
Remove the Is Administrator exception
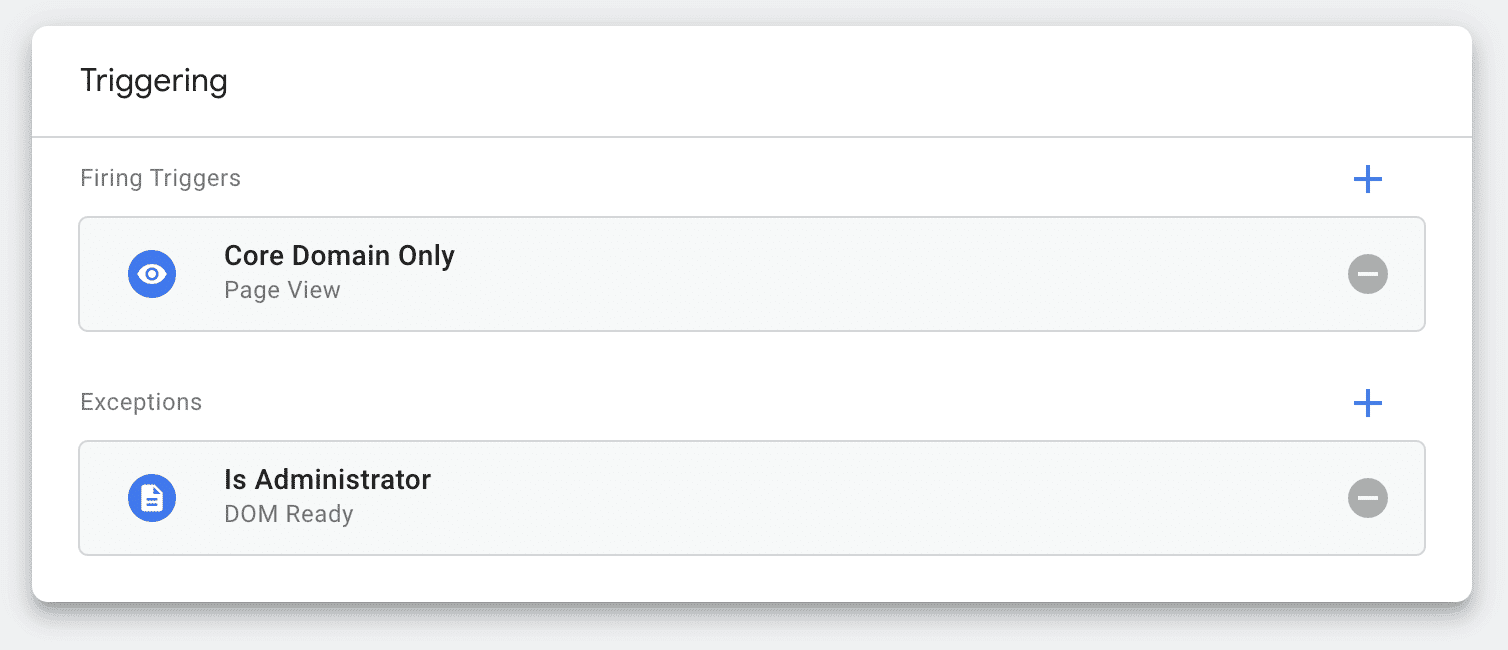[1367, 498]
